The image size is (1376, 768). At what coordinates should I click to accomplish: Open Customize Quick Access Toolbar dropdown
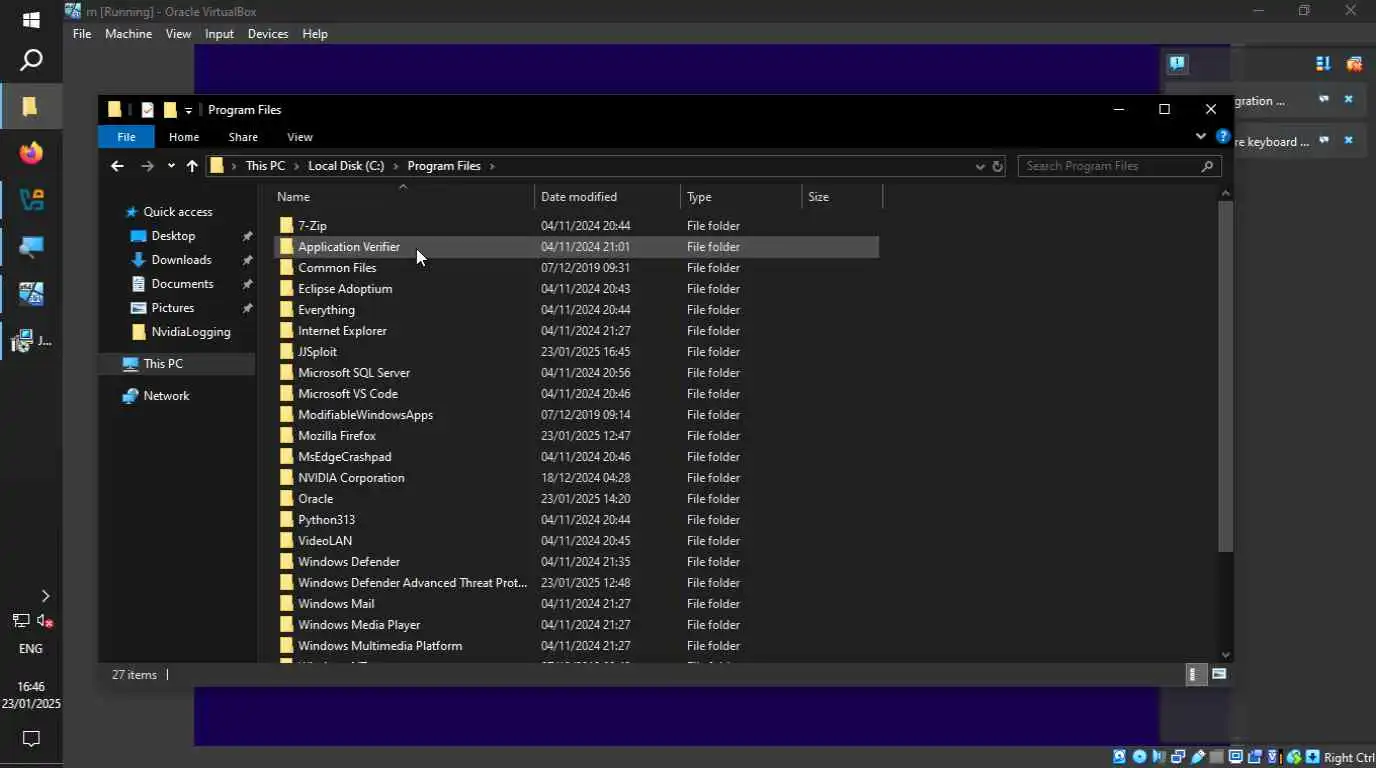[188, 110]
